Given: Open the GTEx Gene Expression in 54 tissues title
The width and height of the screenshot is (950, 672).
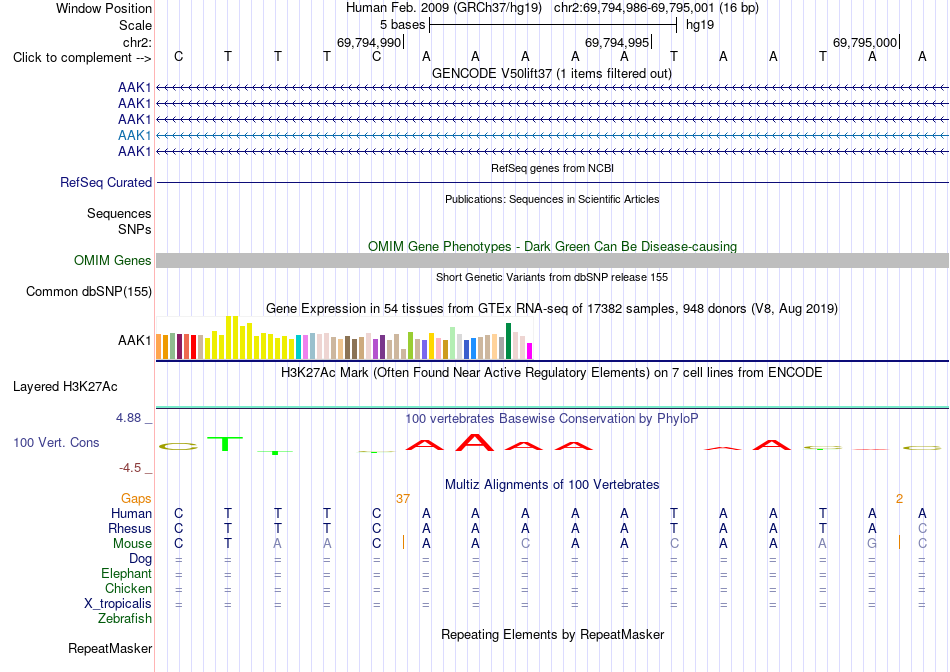Looking at the screenshot, I should tap(552, 308).
